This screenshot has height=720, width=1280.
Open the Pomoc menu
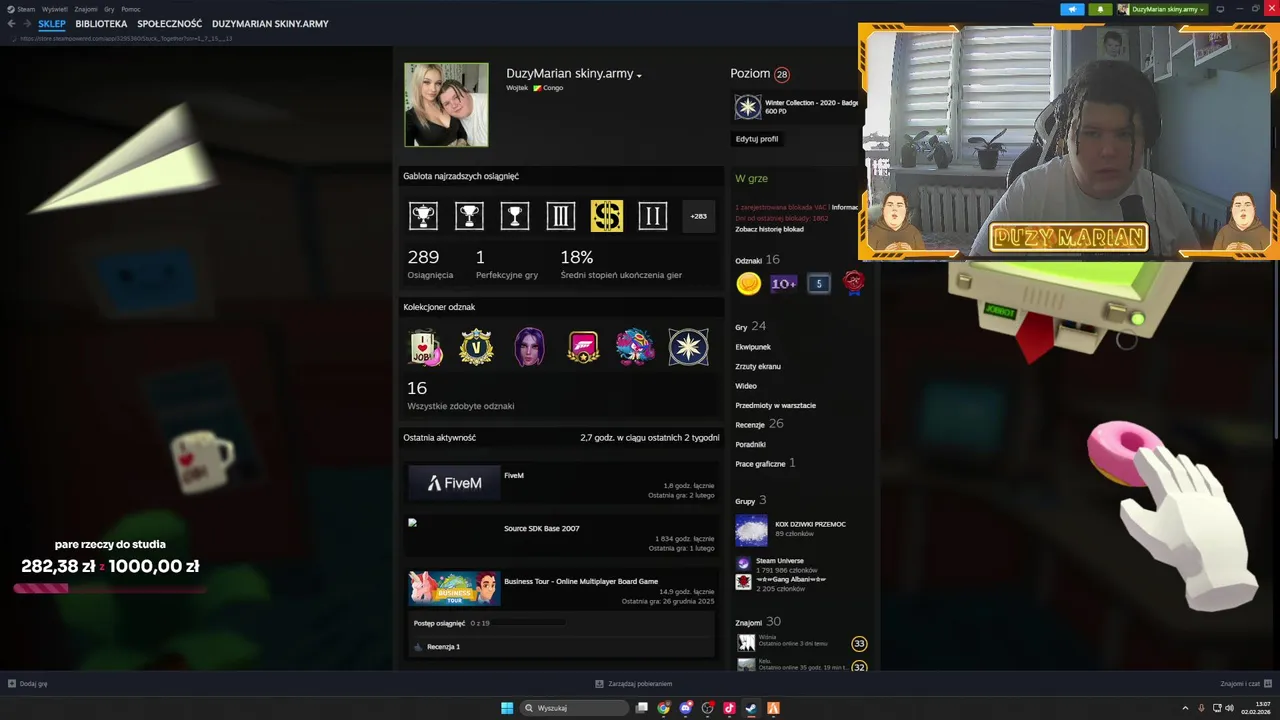coord(131,9)
